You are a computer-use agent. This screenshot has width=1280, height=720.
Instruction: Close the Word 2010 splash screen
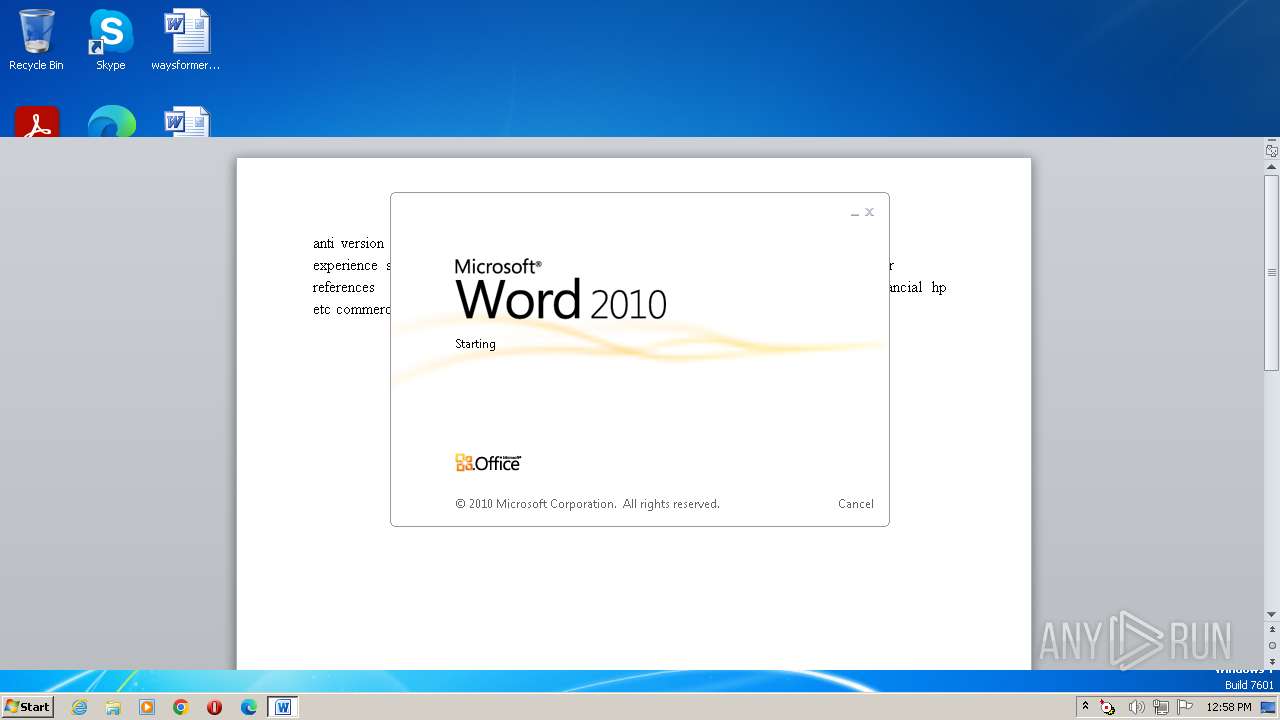click(x=870, y=212)
